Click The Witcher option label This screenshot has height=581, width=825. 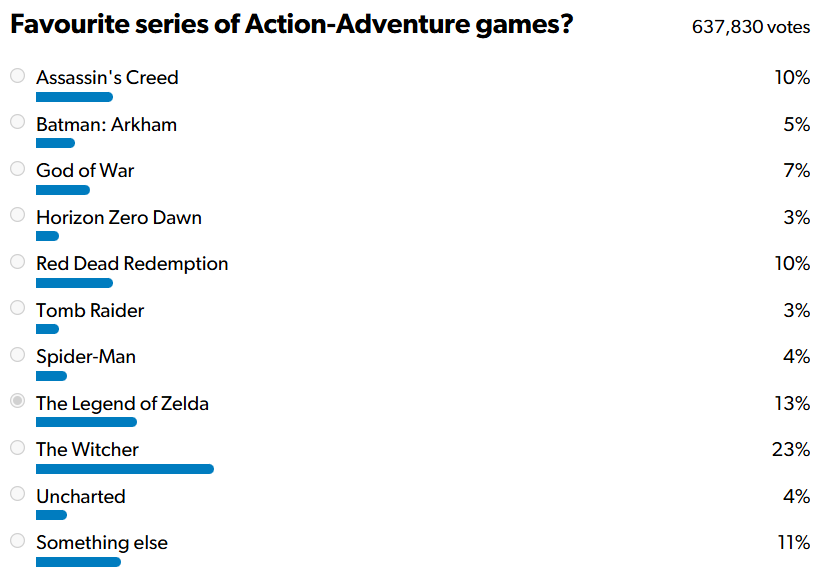tap(87, 450)
